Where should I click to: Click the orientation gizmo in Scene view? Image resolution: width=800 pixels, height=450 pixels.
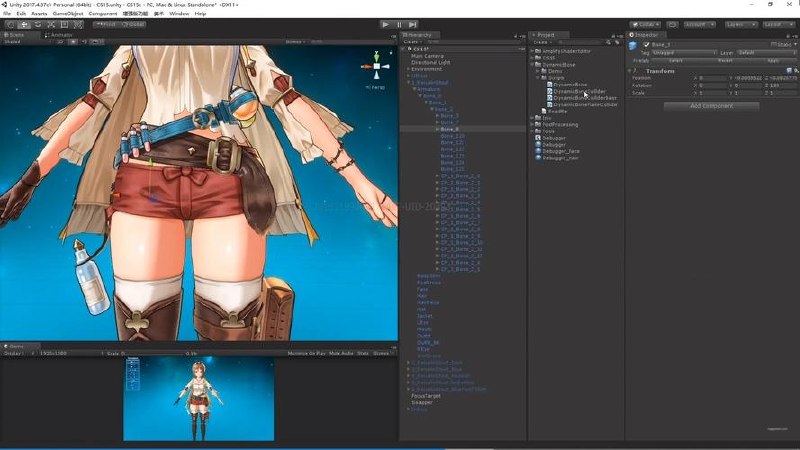(x=376, y=66)
